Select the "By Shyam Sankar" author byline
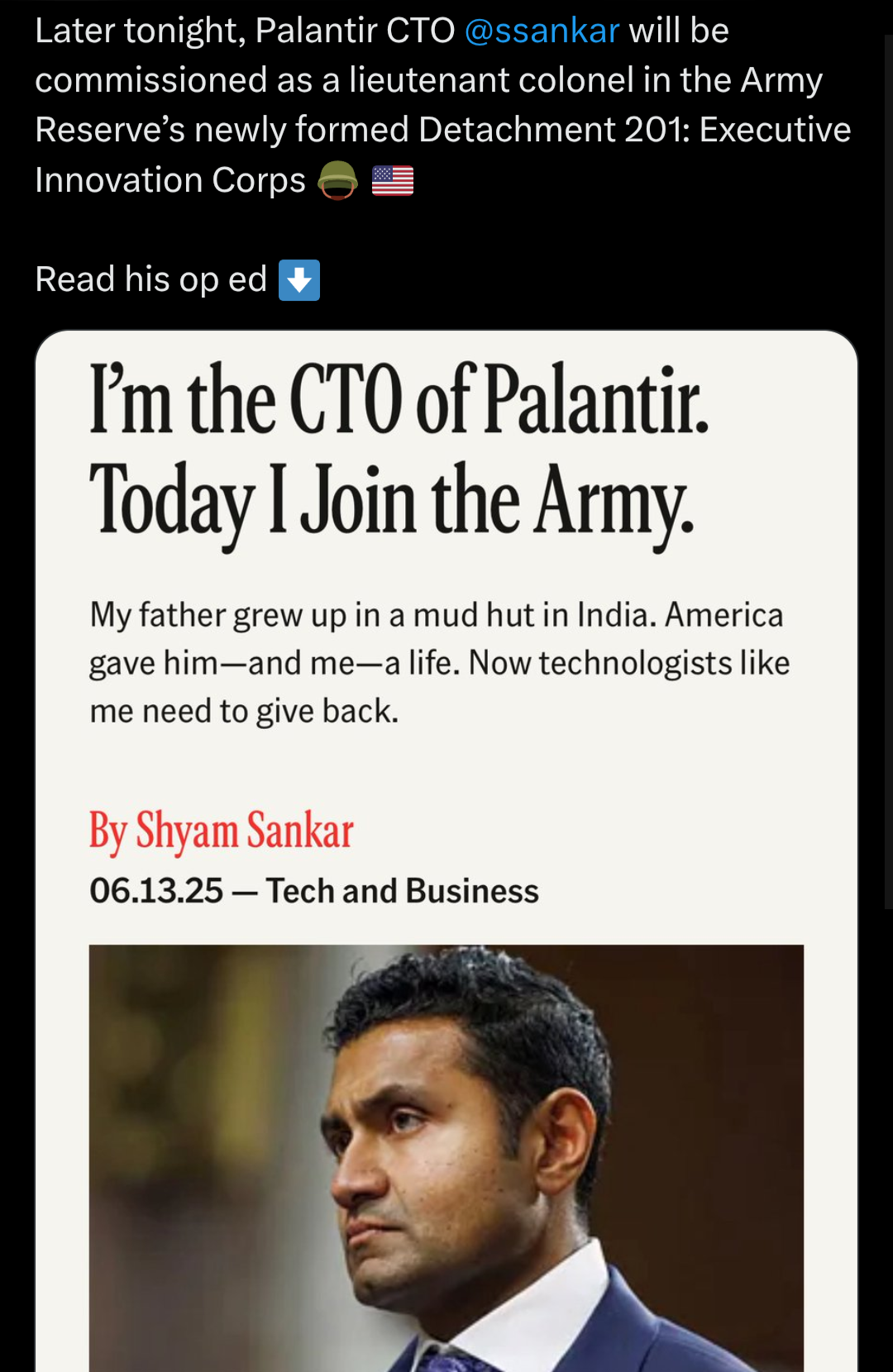893x1372 pixels. 222,830
